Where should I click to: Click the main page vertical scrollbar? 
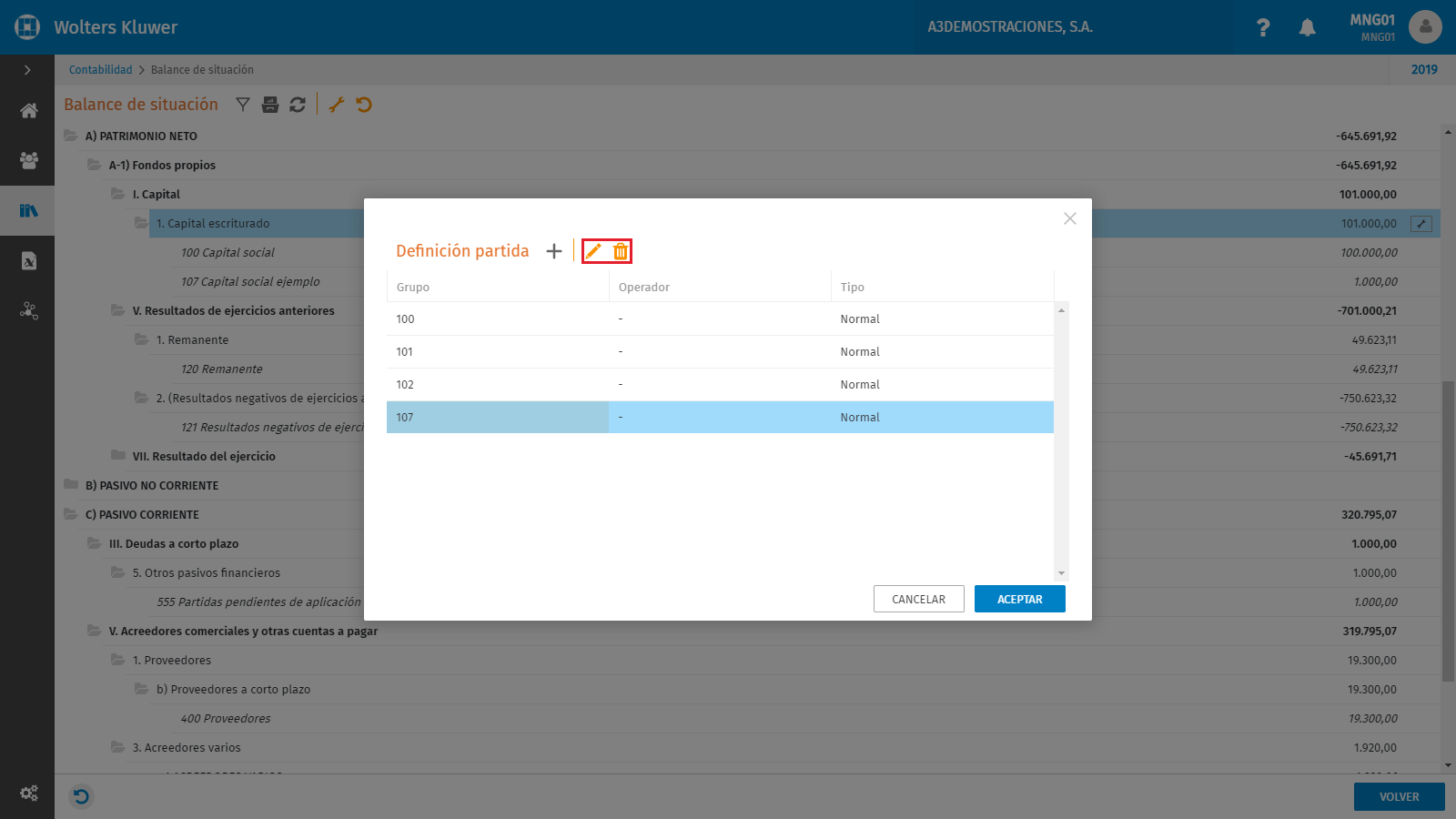[1448, 531]
